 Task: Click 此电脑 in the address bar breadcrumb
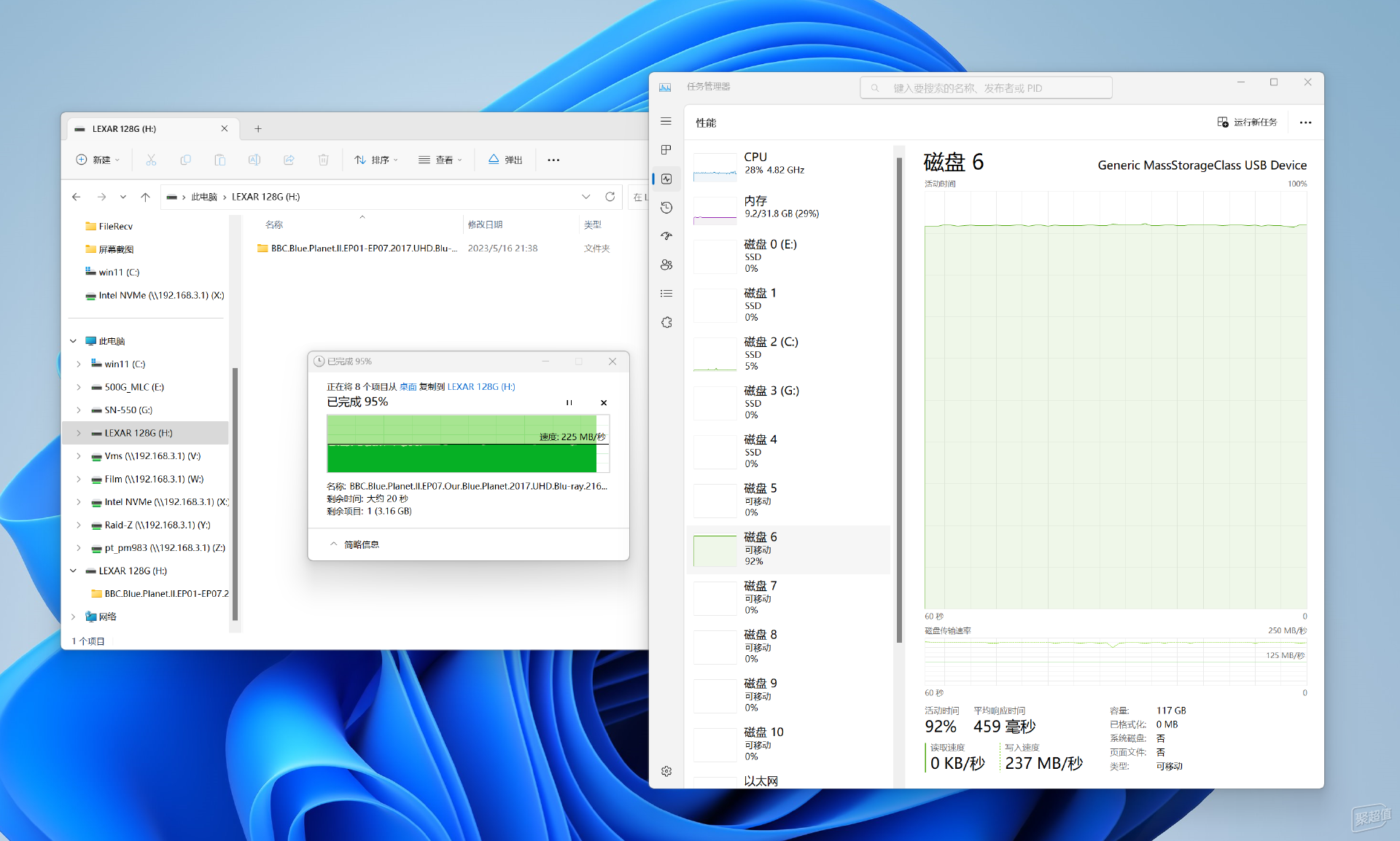204,197
